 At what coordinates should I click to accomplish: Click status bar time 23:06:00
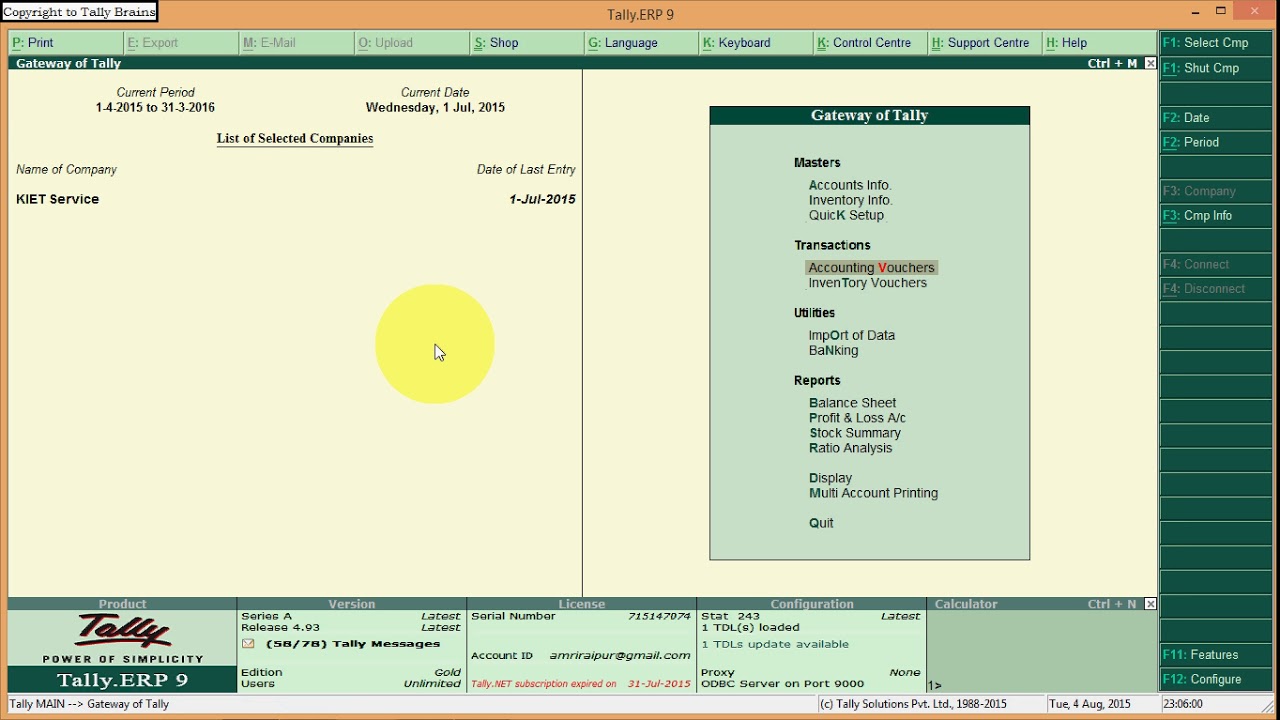click(1183, 704)
